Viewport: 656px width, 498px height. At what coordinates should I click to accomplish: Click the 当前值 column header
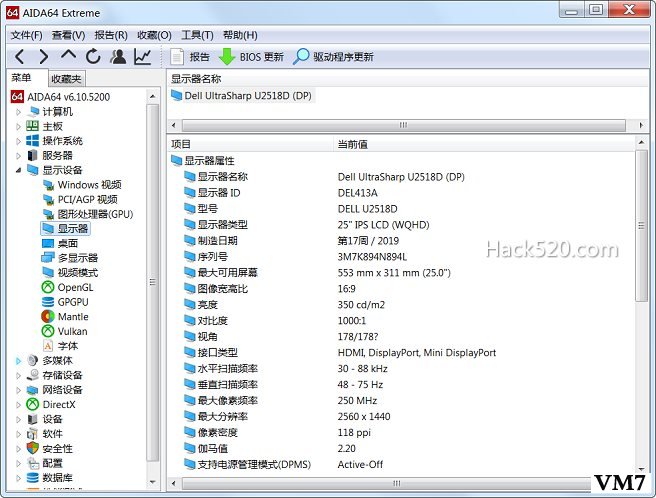(484, 144)
